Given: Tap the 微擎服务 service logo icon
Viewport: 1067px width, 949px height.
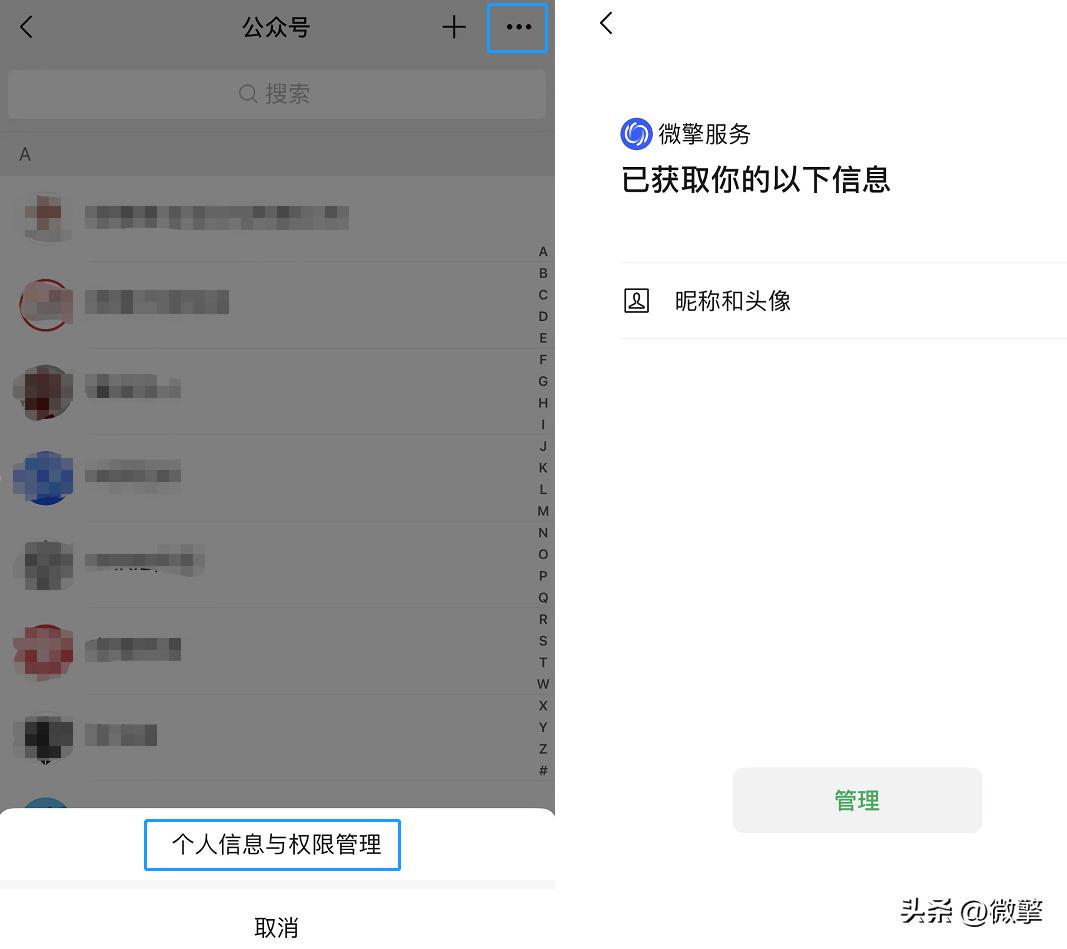Looking at the screenshot, I should click(636, 133).
